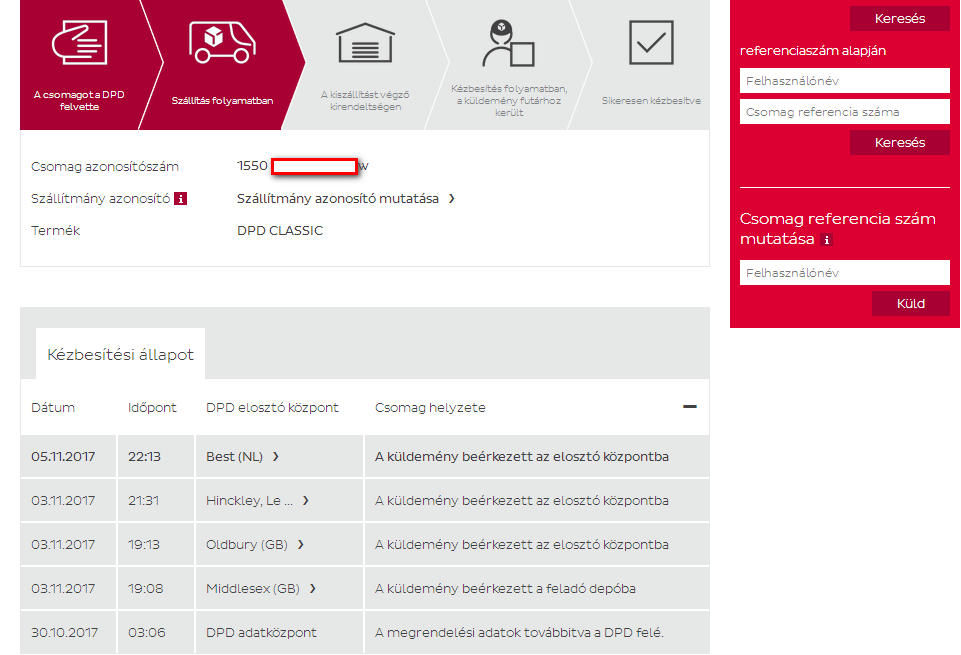Focus Felhasználónév field above Küld button
This screenshot has height=655, width=961.
(x=845, y=273)
